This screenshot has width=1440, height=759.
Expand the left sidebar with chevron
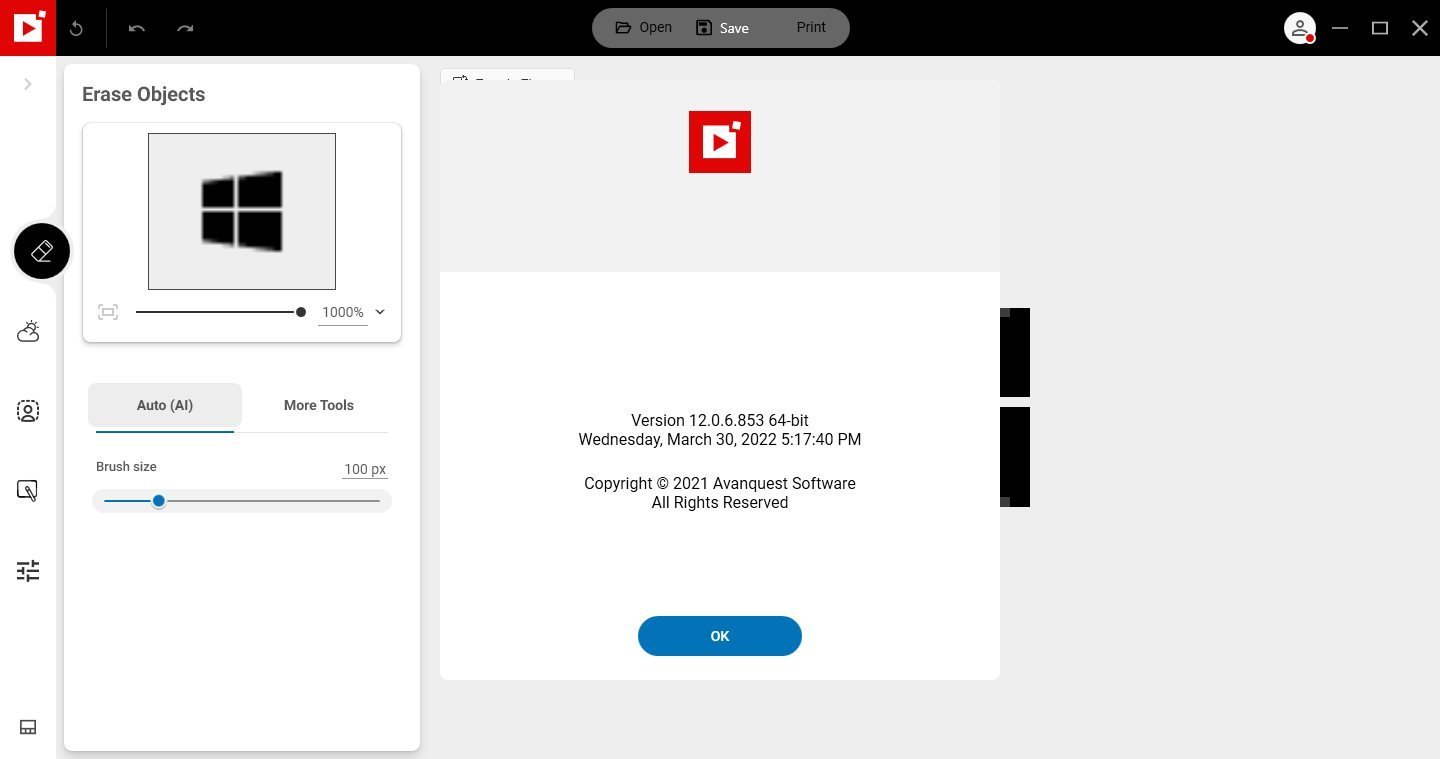click(x=28, y=84)
